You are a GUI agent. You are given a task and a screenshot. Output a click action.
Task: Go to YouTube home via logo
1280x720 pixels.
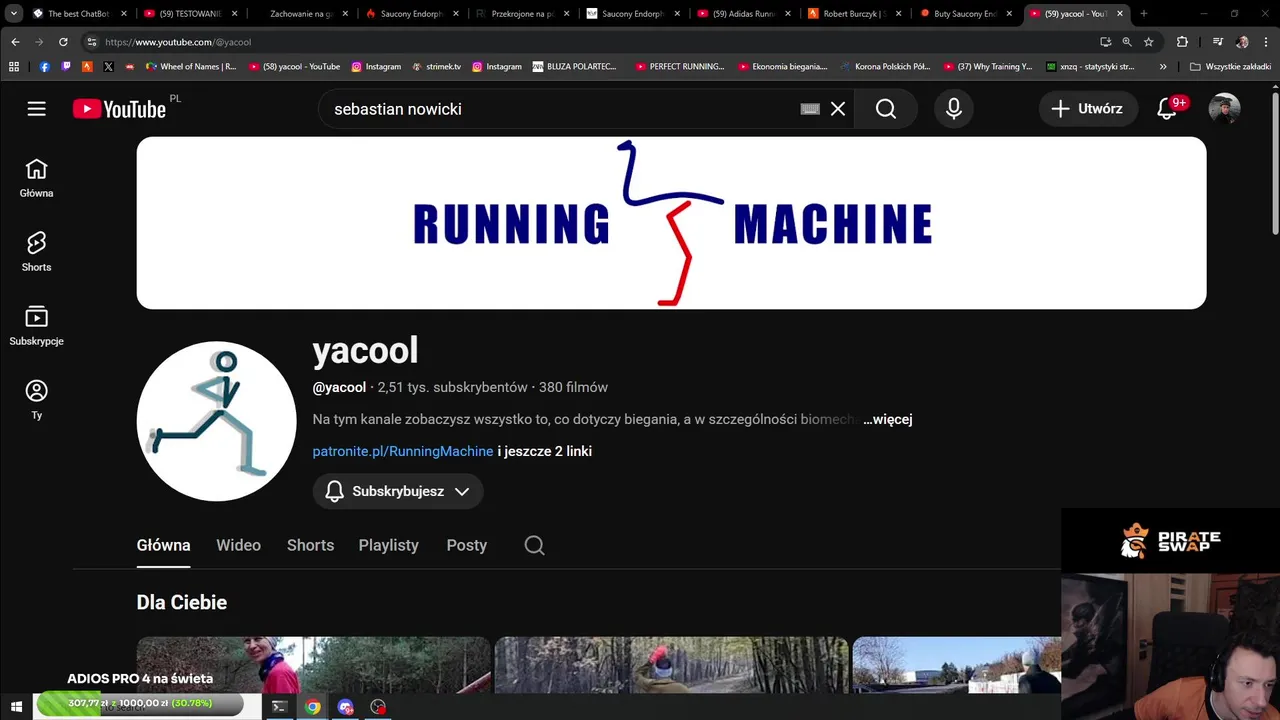tap(119, 109)
